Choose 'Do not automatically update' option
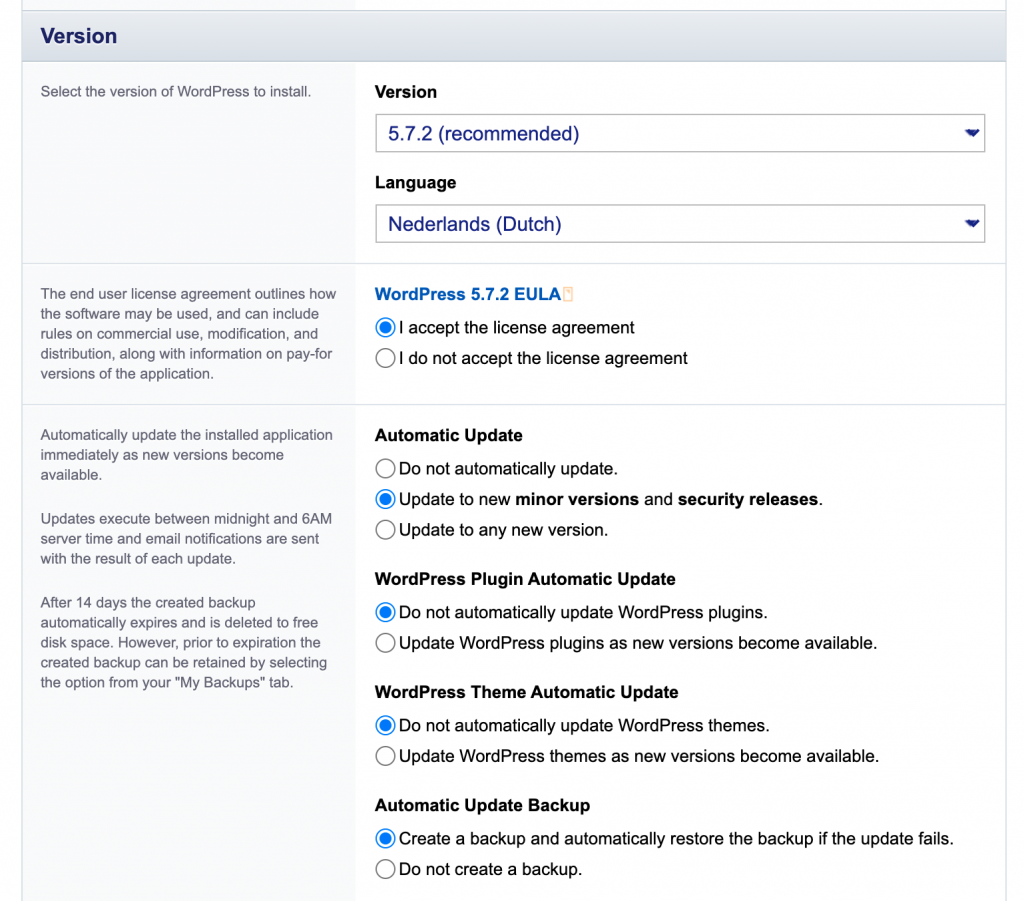Image resolution: width=1024 pixels, height=901 pixels. pyautogui.click(x=385, y=469)
